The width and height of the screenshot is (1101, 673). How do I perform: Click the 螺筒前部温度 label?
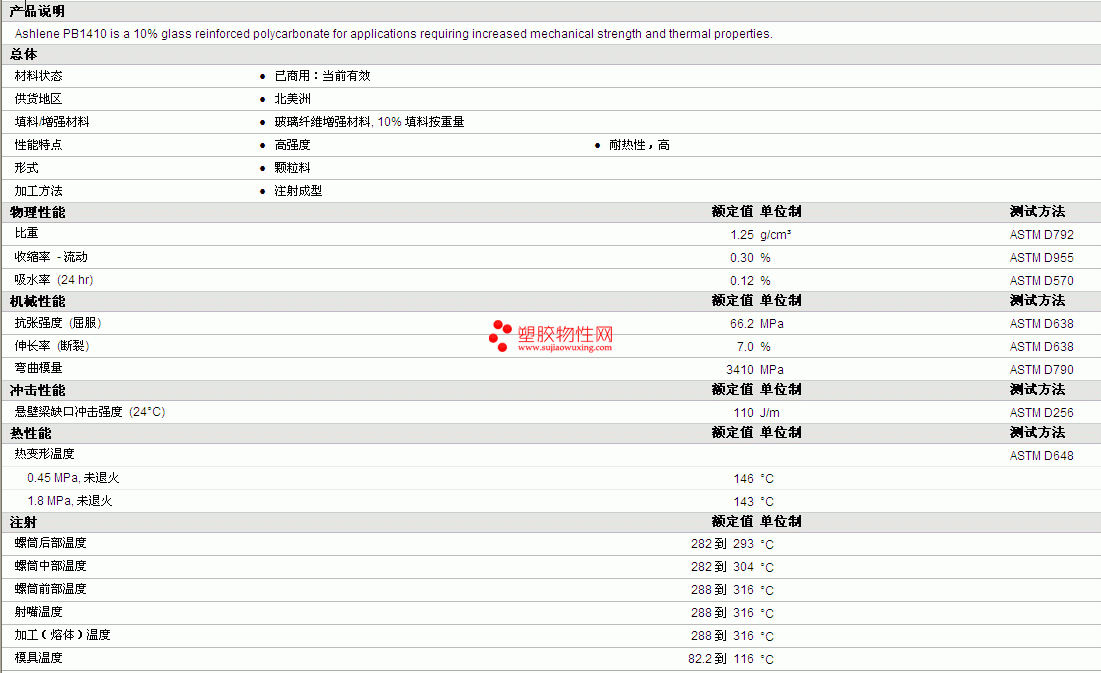point(51,589)
